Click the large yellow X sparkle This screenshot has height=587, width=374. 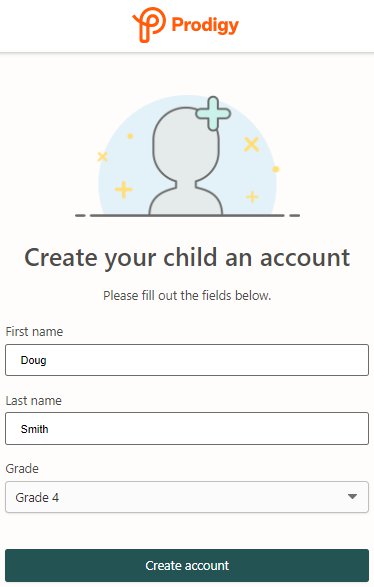pos(252,144)
